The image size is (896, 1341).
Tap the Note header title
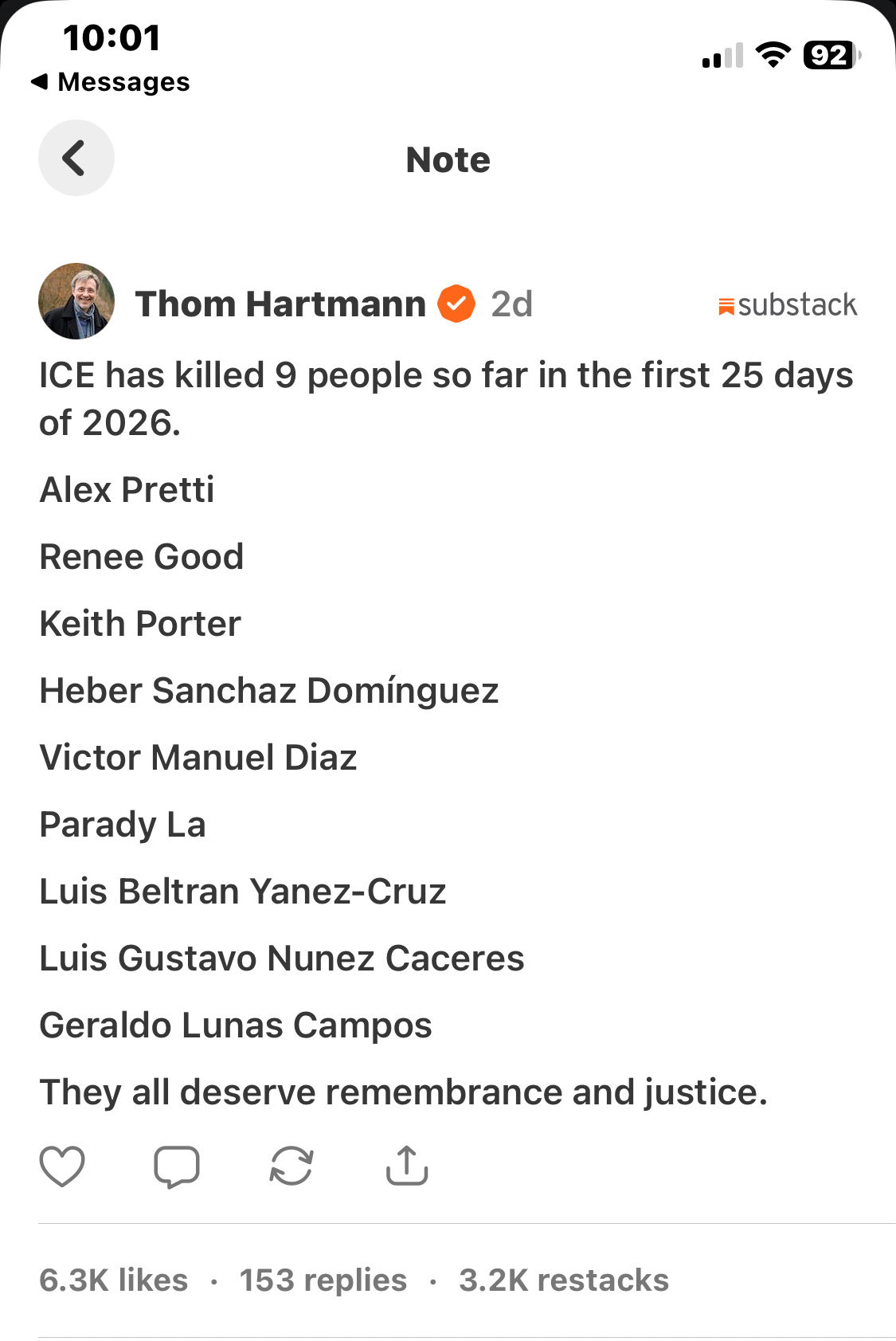[448, 159]
